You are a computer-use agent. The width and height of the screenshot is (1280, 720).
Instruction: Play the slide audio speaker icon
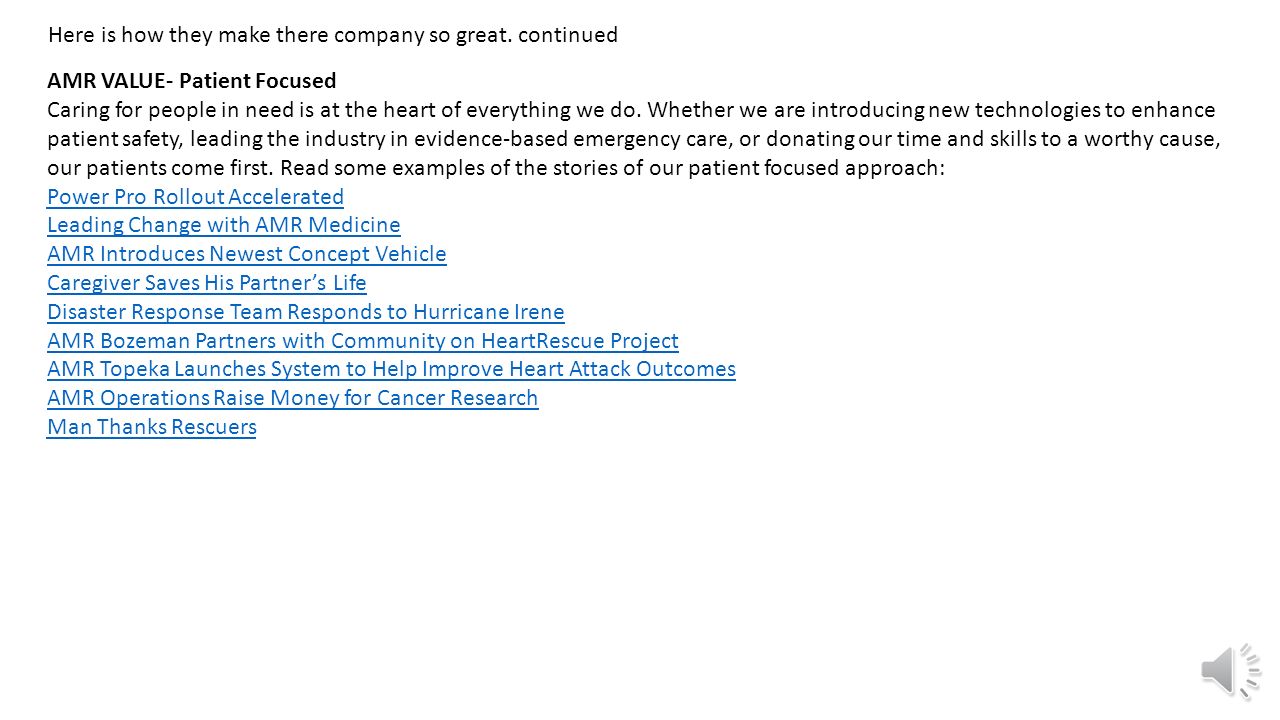pyautogui.click(x=1232, y=669)
